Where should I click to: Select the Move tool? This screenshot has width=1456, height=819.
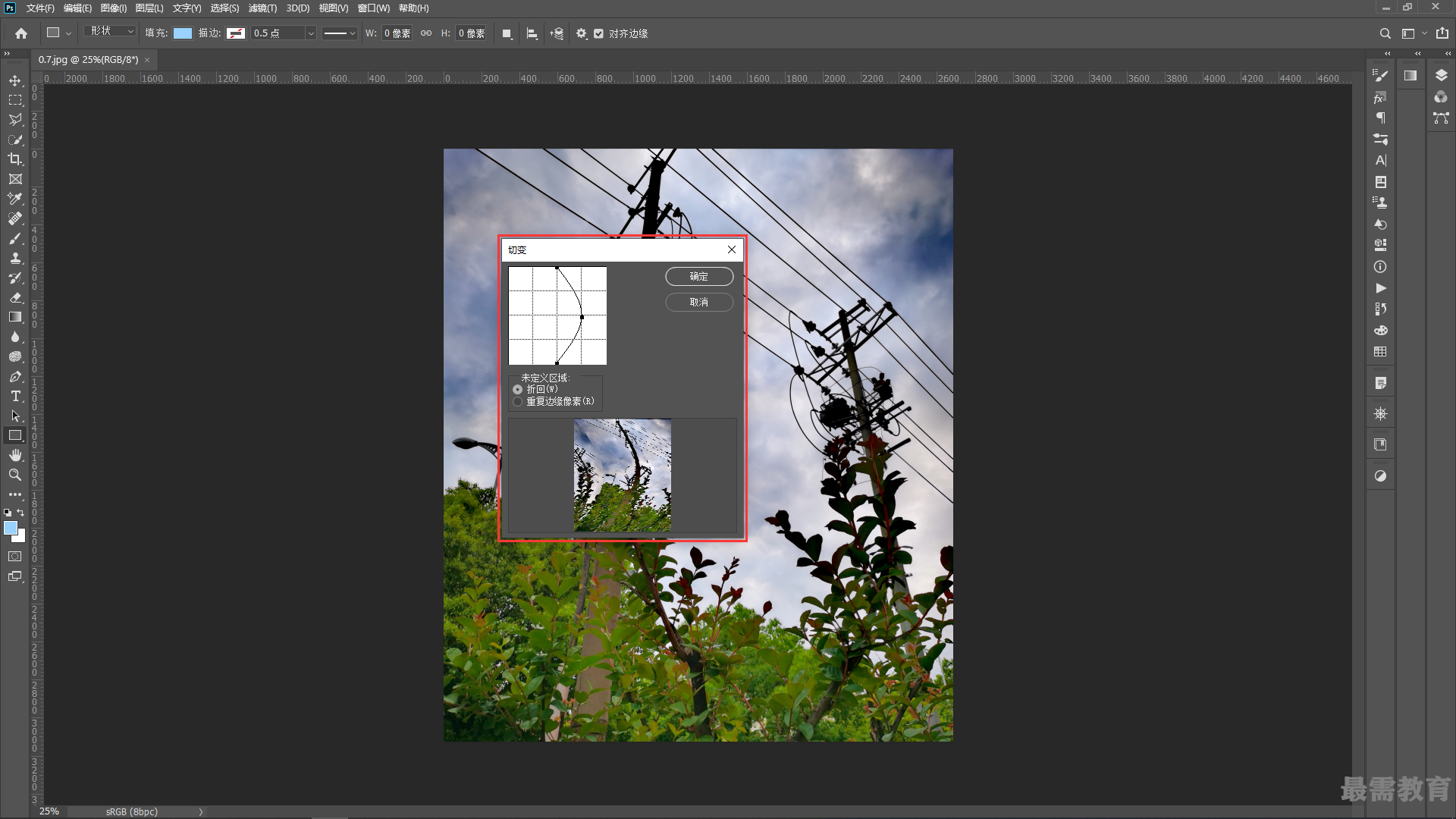click(x=15, y=80)
